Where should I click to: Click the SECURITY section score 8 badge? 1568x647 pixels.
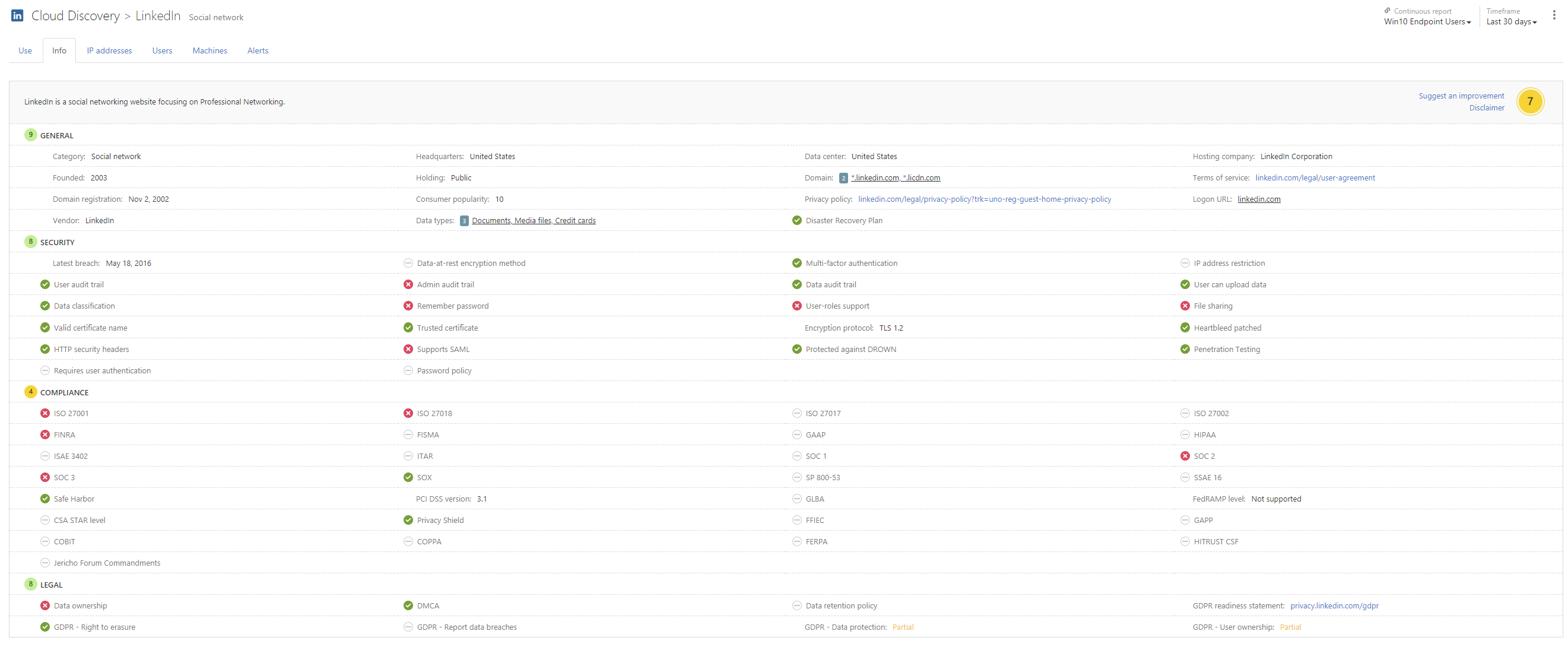coord(30,242)
